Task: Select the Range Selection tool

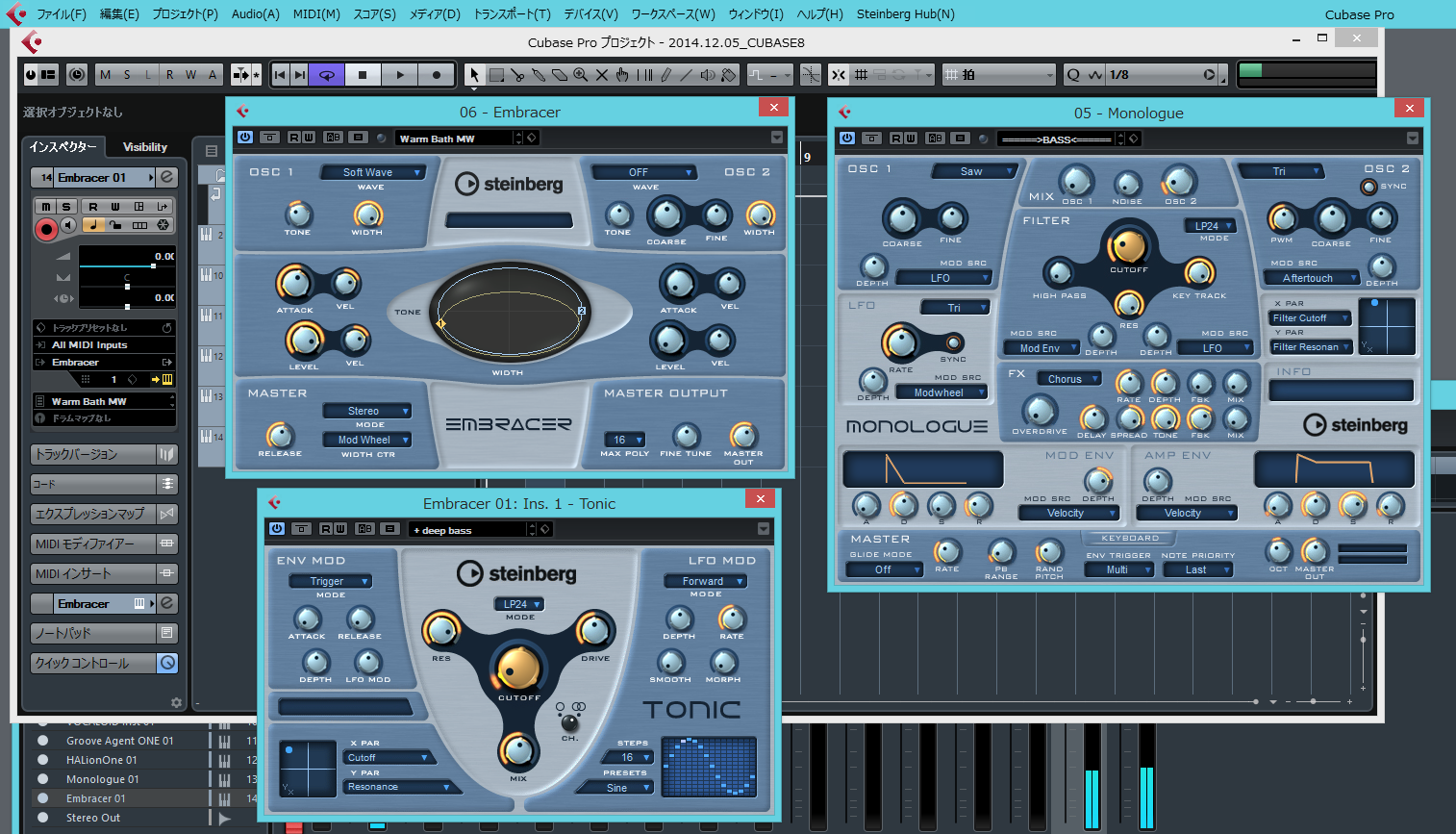Action: [496, 74]
